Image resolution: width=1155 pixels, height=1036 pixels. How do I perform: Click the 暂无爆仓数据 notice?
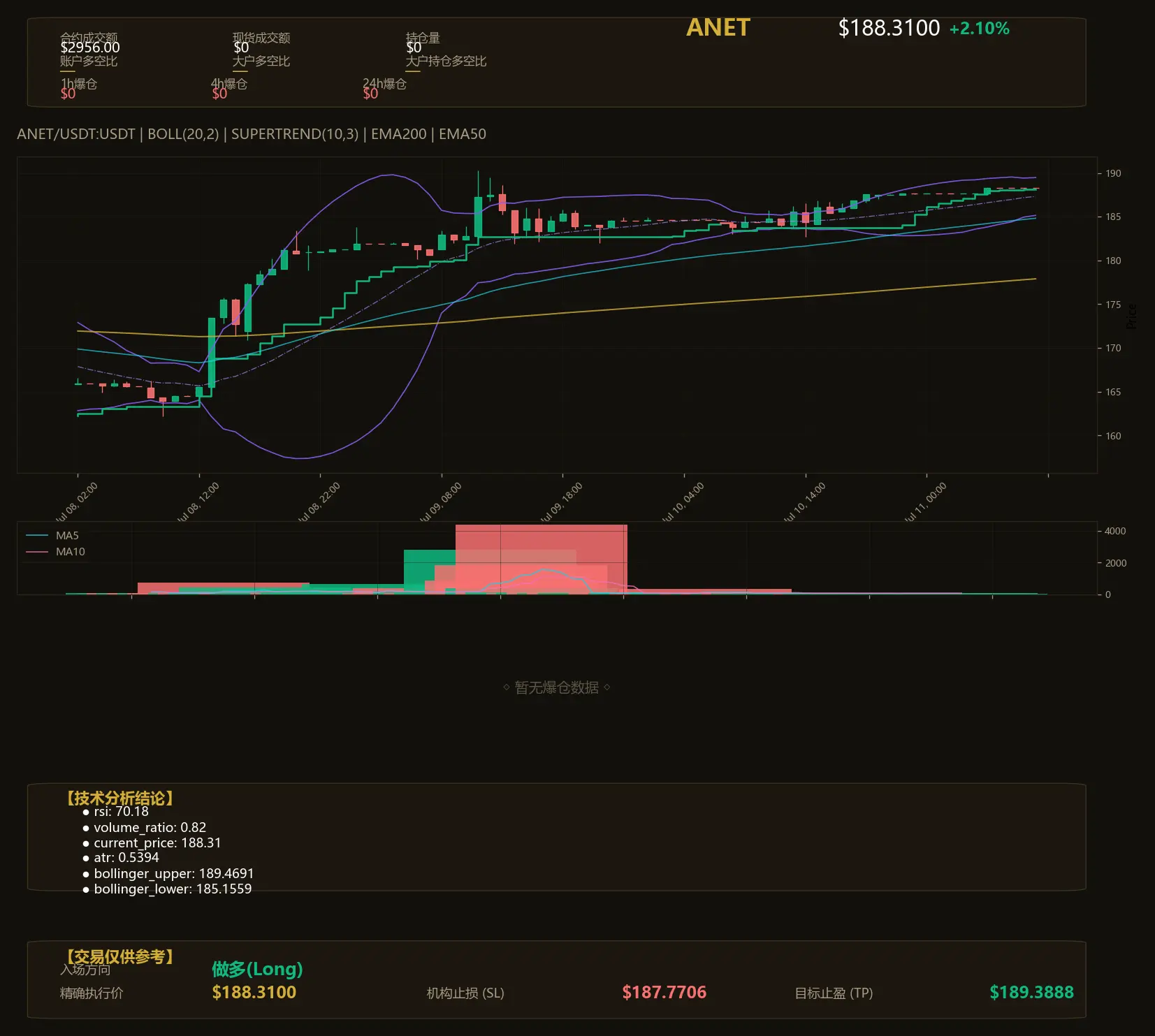(557, 687)
